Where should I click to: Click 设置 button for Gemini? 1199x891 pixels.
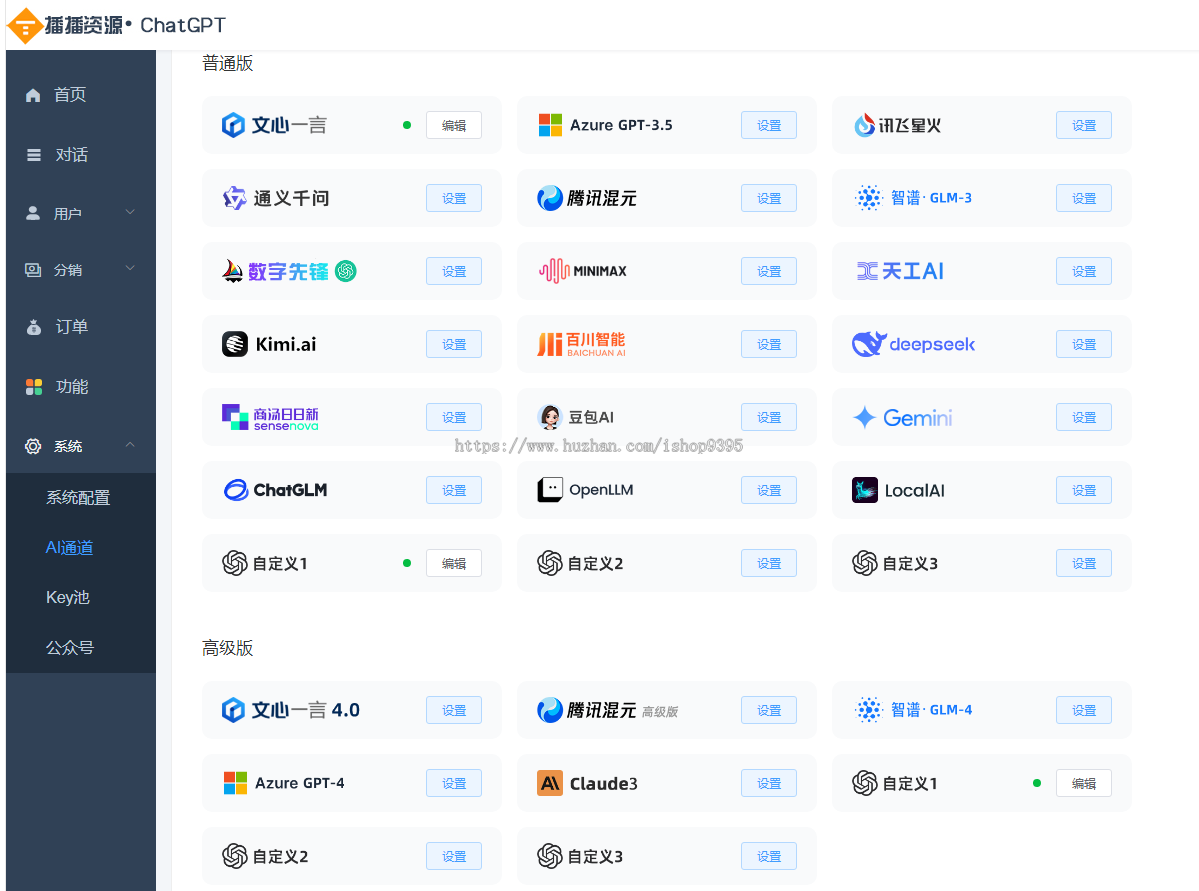click(1084, 418)
